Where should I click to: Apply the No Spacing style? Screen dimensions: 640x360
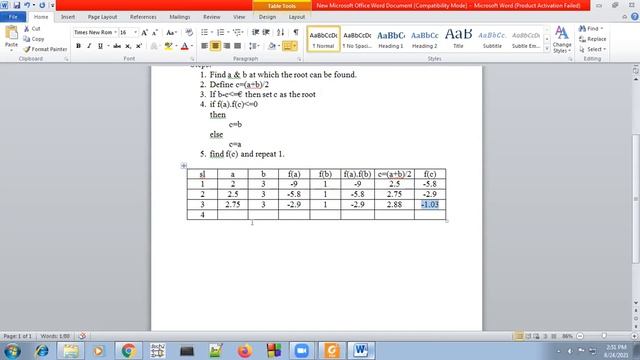point(357,40)
